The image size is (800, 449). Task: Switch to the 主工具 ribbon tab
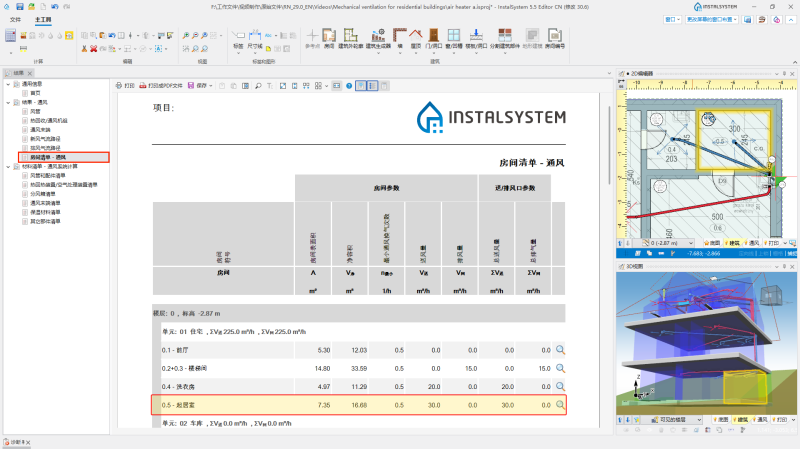[x=43, y=19]
